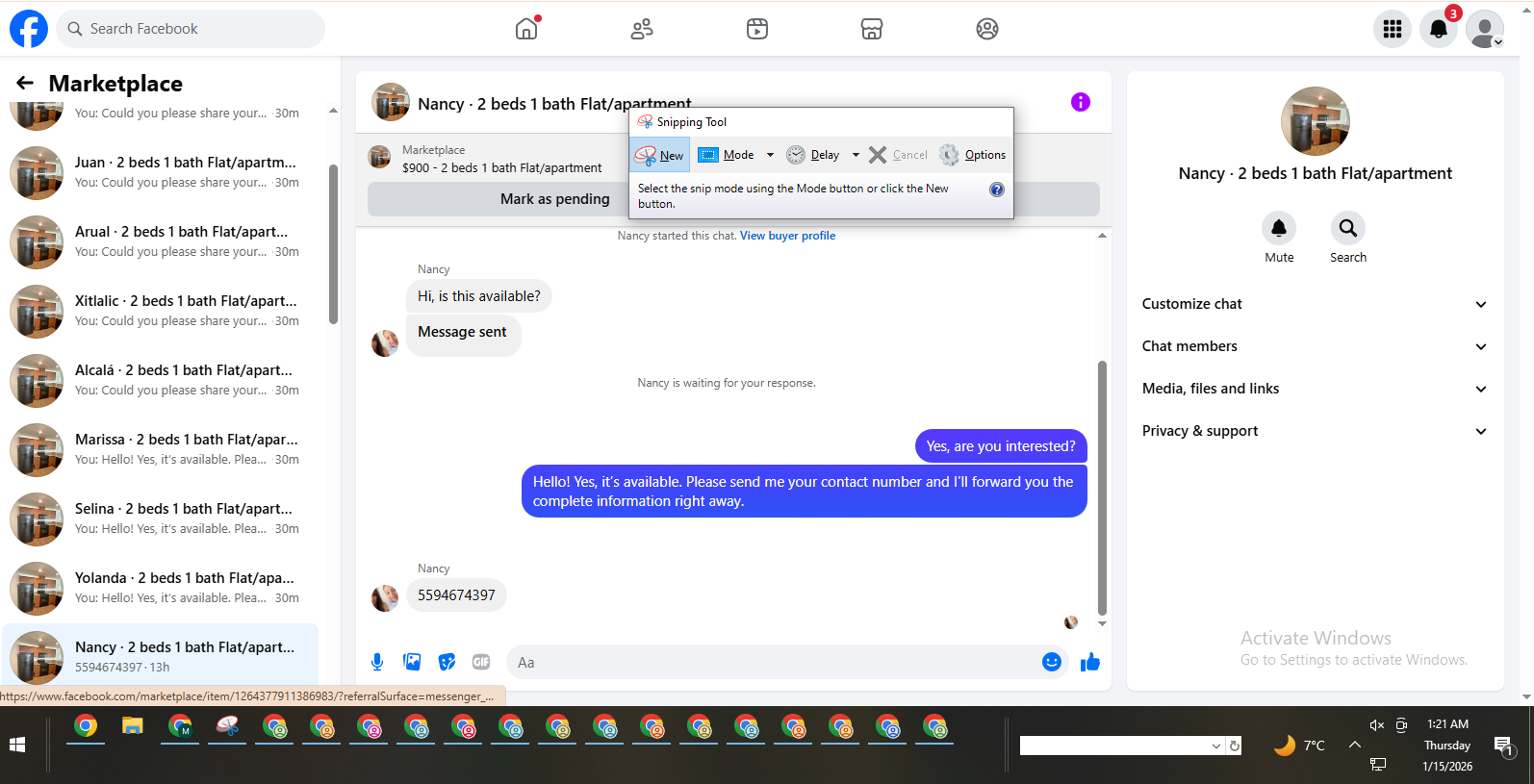Open Options in the Snipping Tool
Screen dimensions: 1534x784
[973, 155]
